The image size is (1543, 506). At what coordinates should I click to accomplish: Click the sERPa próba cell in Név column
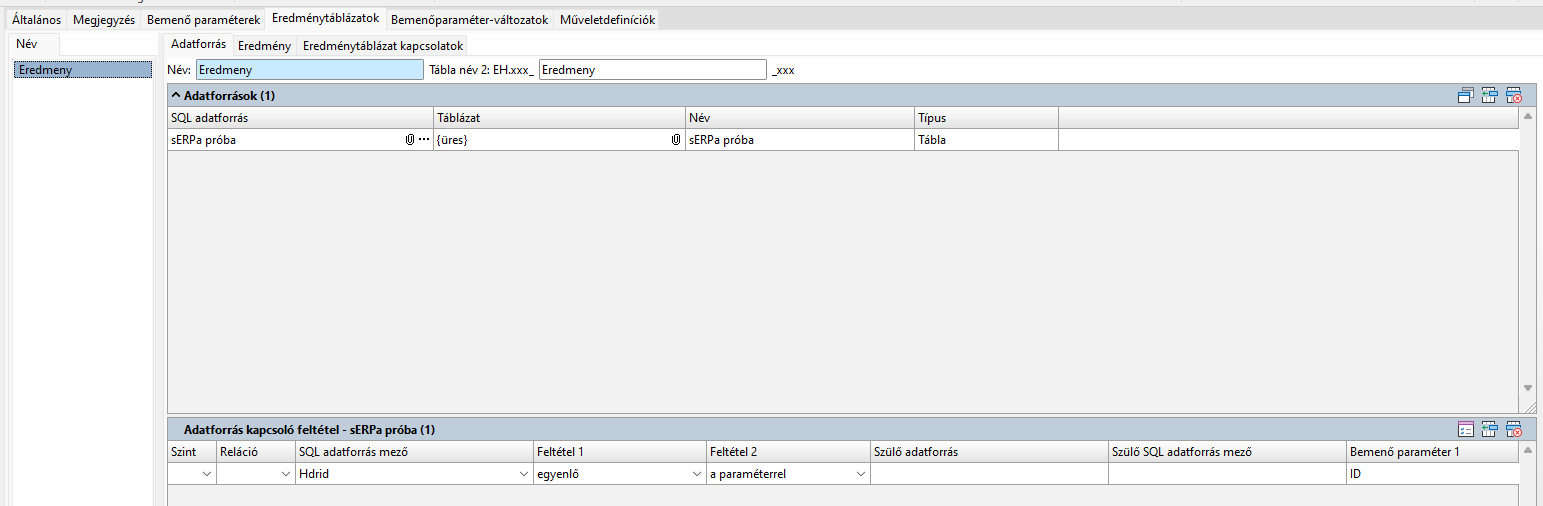[800, 140]
